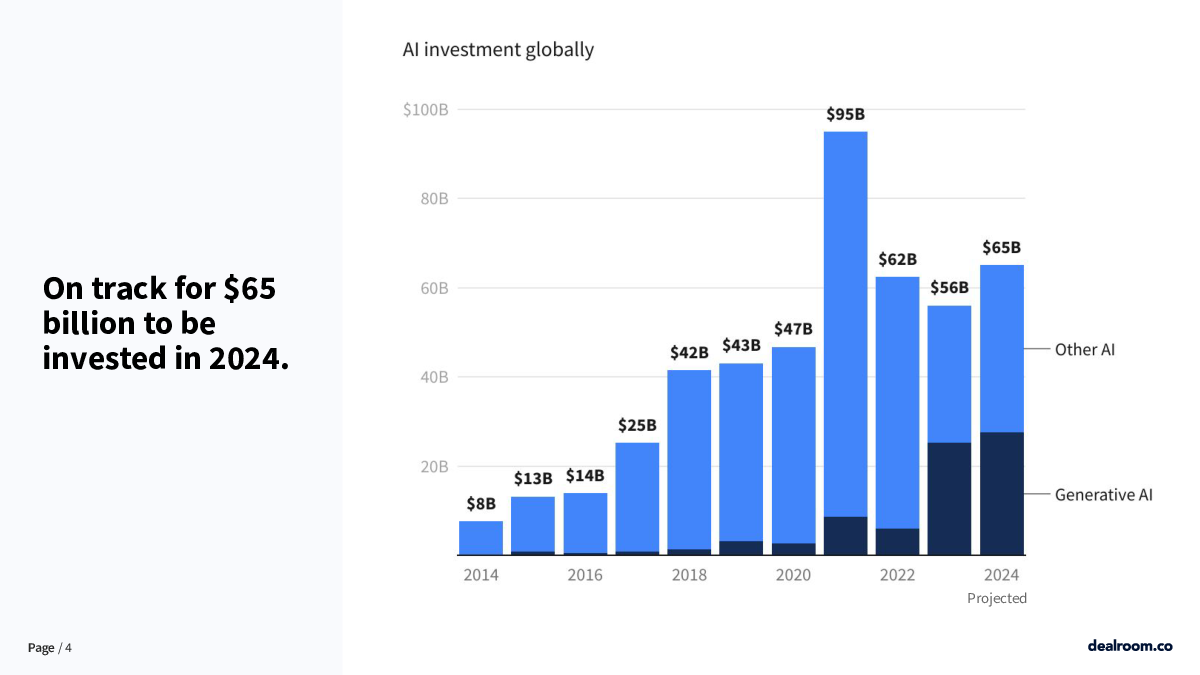This screenshot has height=675, width=1200.
Task: Click the Other AI legend label
Action: click(x=1085, y=350)
